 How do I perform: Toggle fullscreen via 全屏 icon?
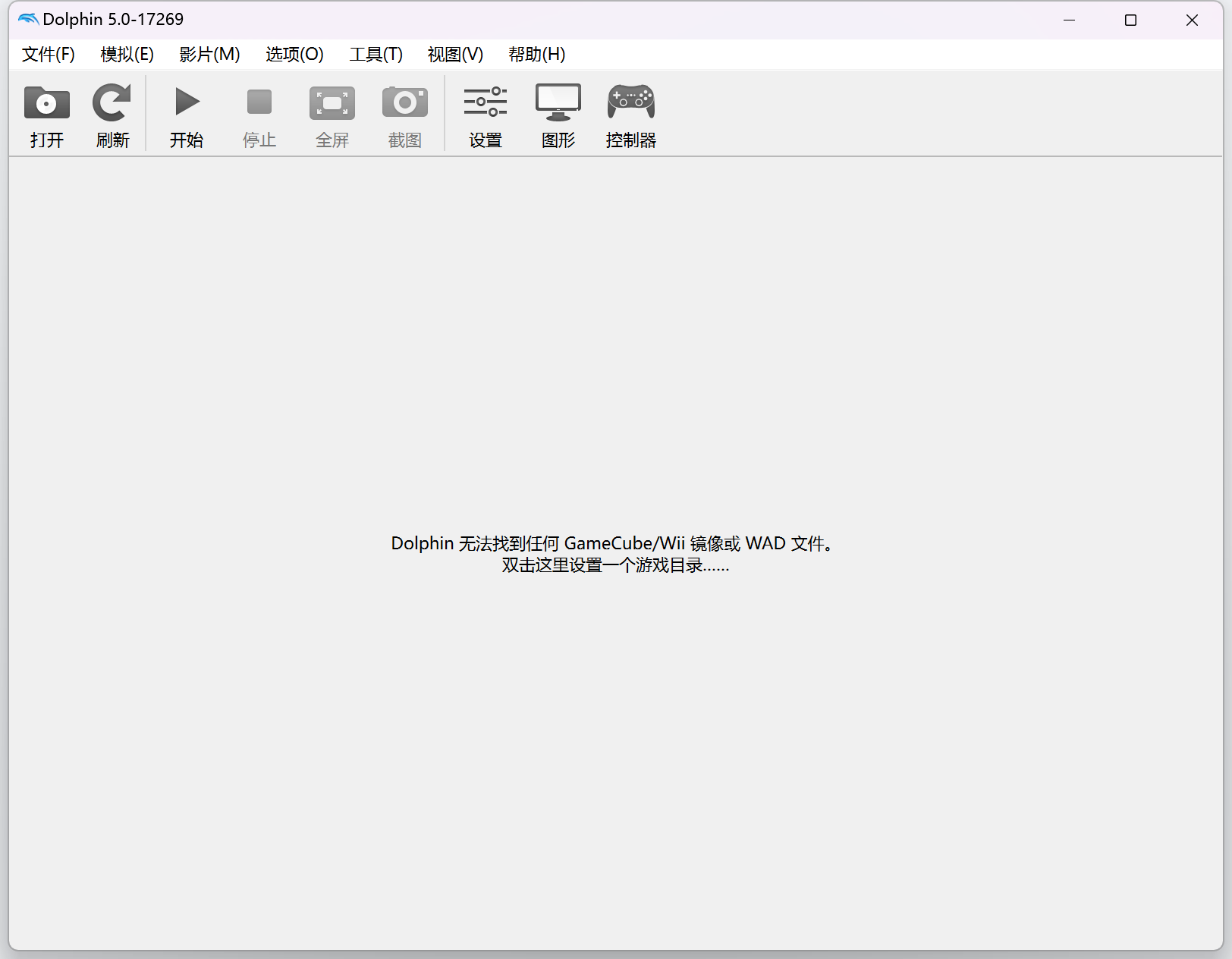(332, 102)
